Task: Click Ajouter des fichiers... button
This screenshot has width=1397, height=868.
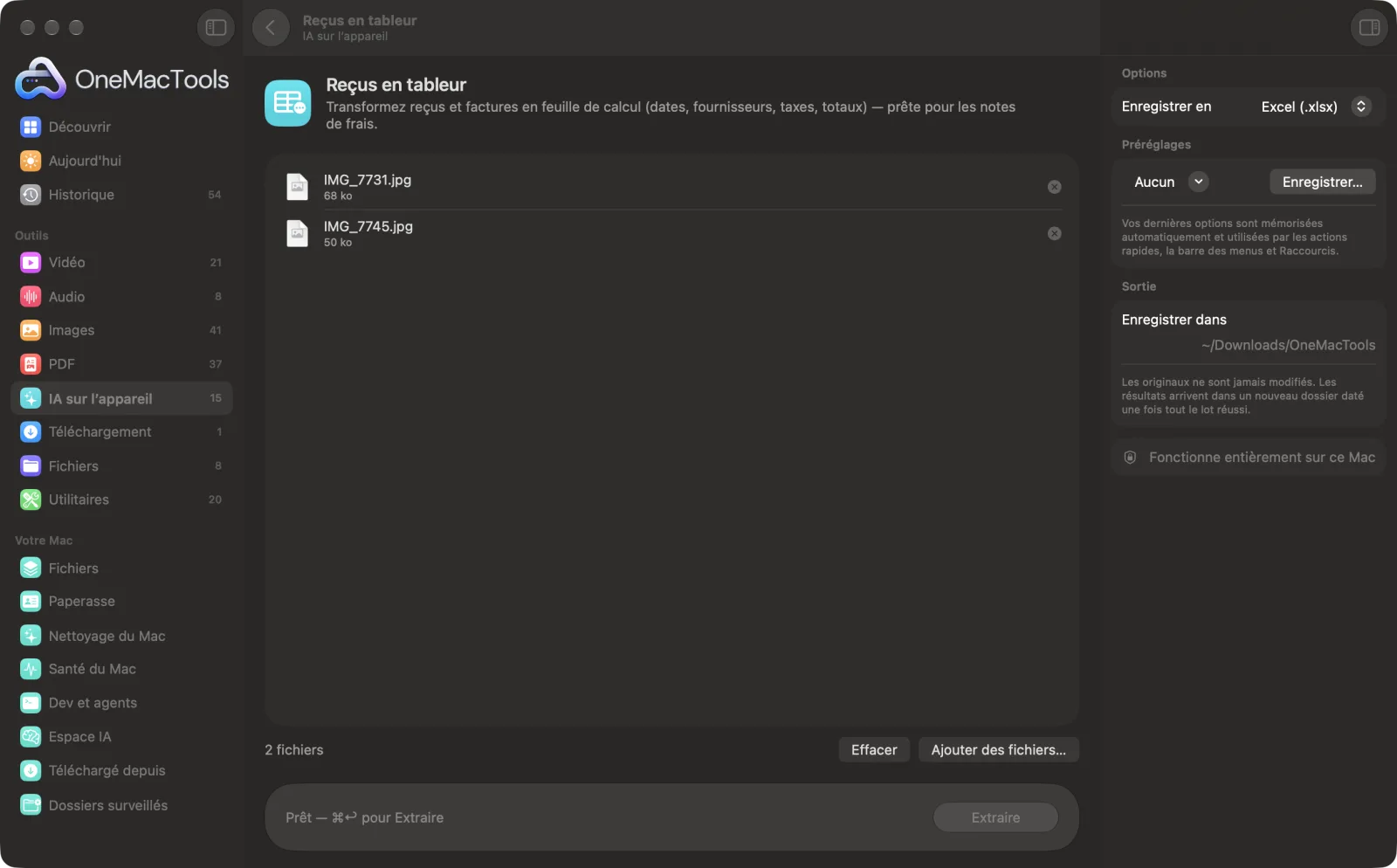Action: coord(998,750)
